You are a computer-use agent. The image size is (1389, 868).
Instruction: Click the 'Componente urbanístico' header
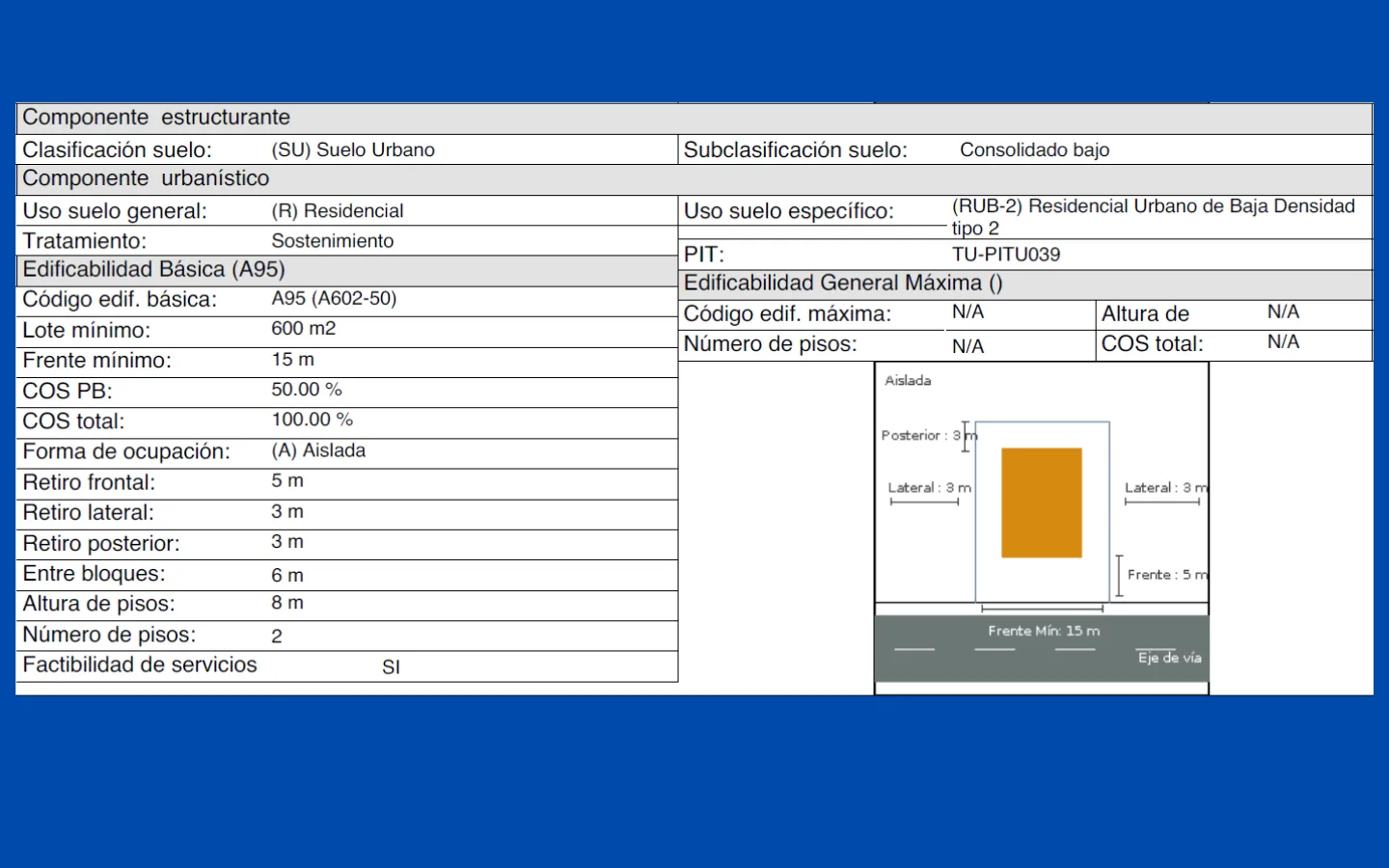point(694,179)
